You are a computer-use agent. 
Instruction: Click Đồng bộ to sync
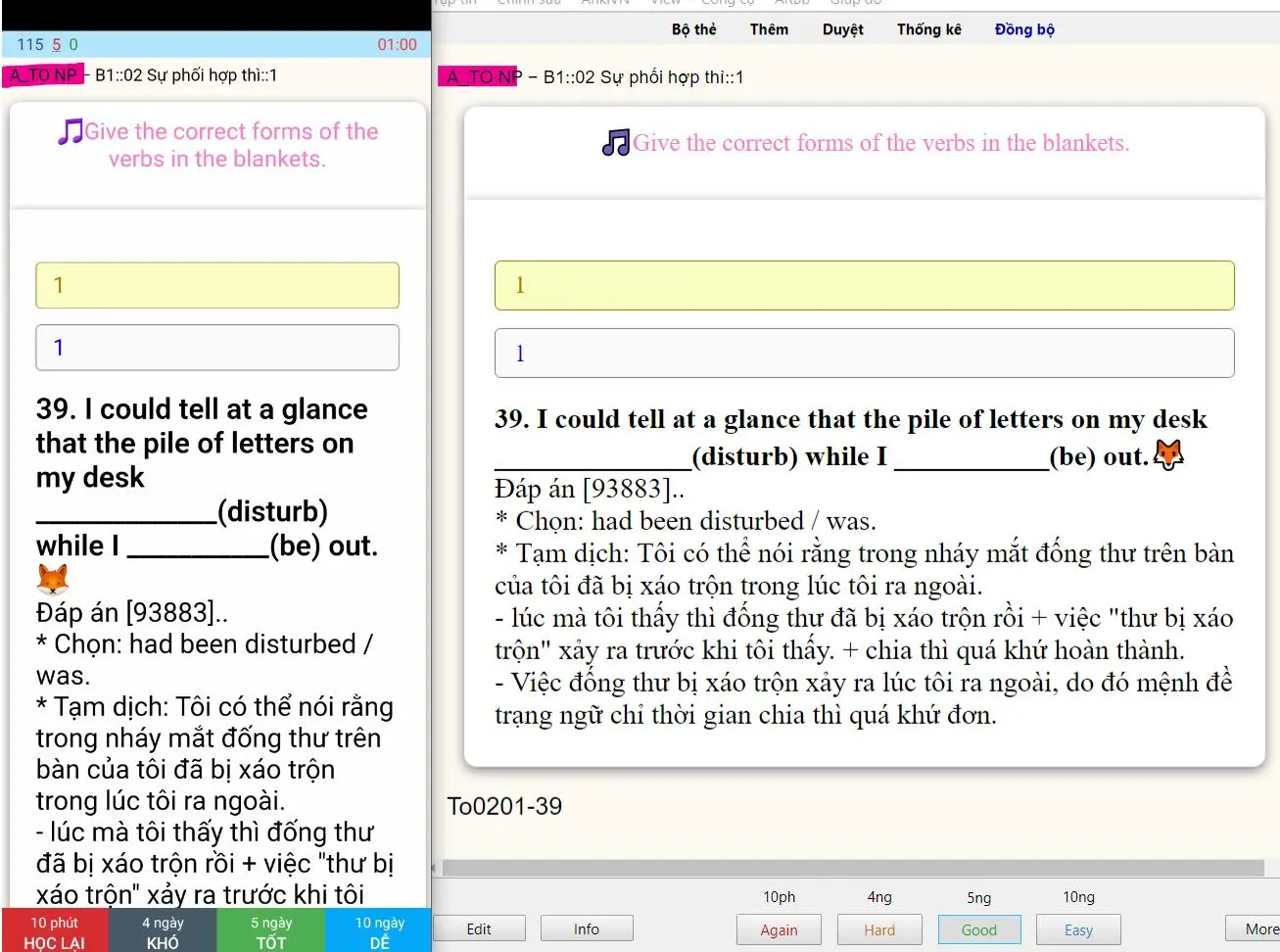[1024, 29]
